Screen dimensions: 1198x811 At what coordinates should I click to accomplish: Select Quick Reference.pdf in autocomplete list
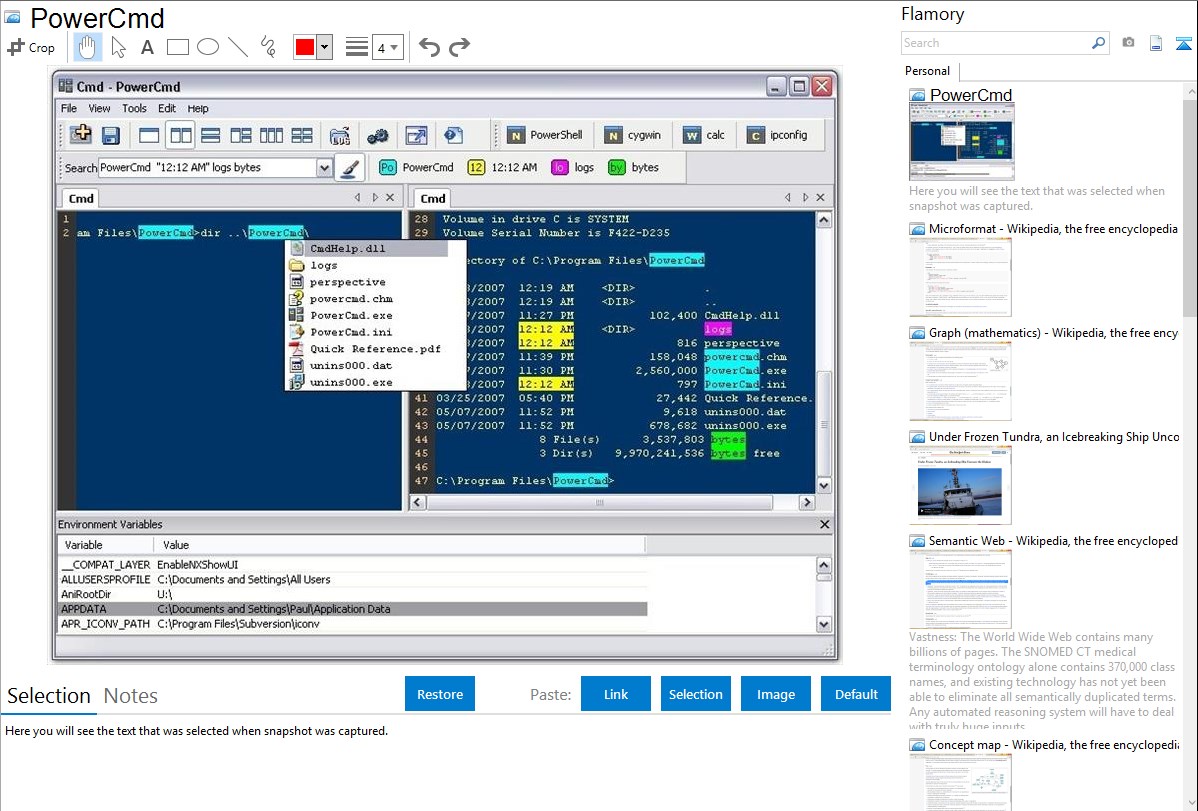375,349
